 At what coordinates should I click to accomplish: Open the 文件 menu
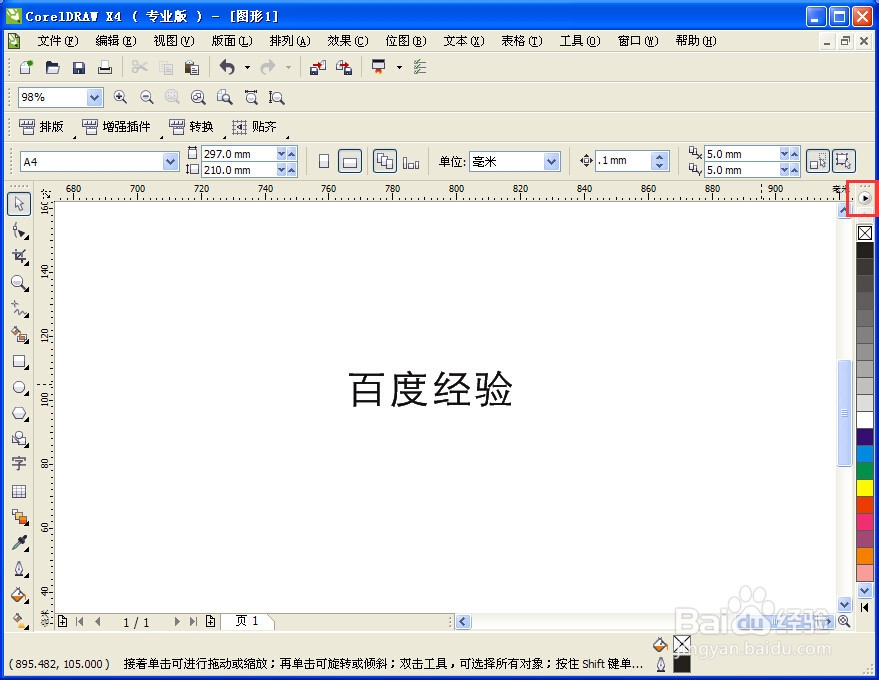[x=58, y=41]
